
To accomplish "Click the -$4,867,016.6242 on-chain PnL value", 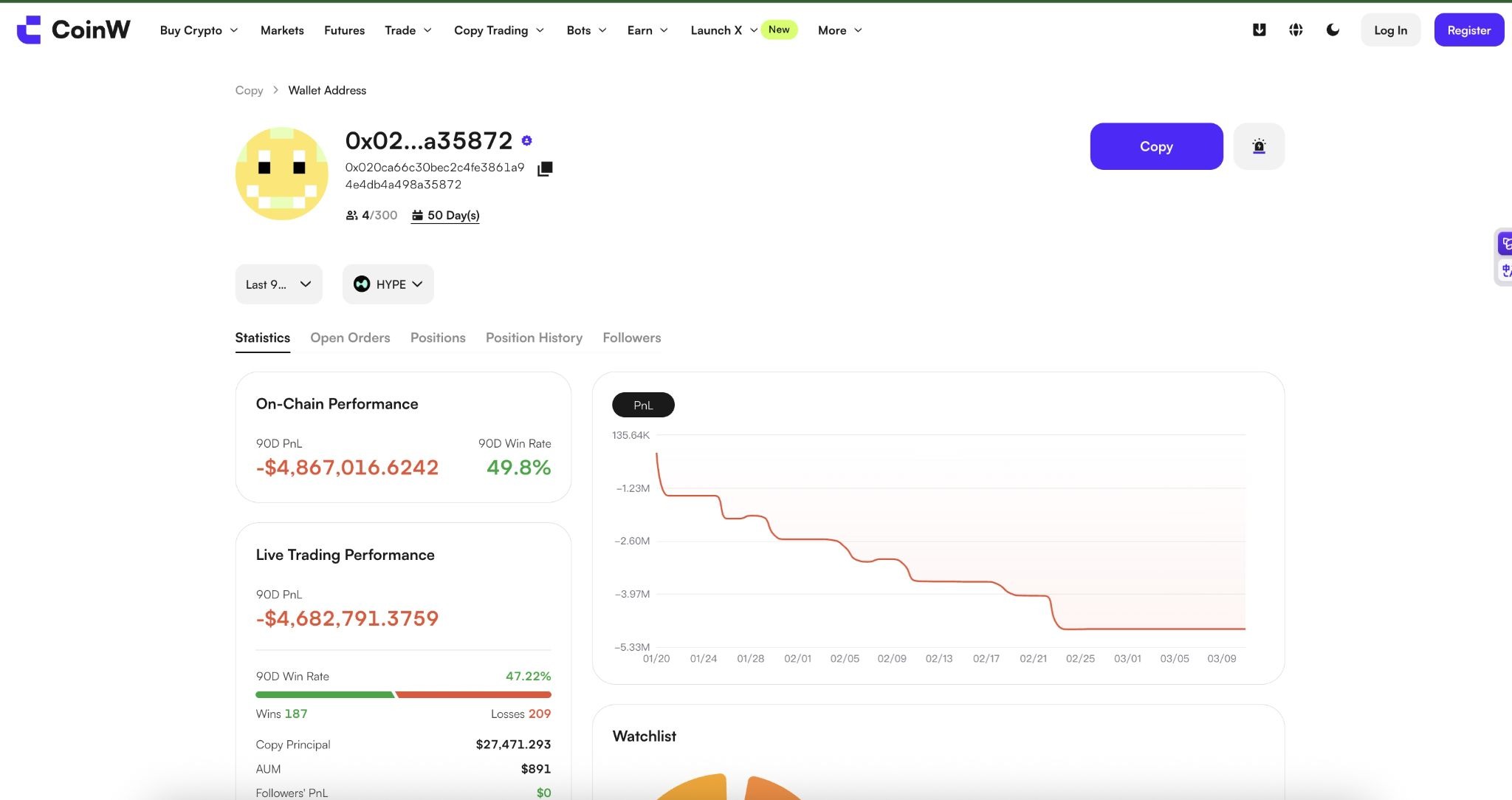I will coord(347,468).
